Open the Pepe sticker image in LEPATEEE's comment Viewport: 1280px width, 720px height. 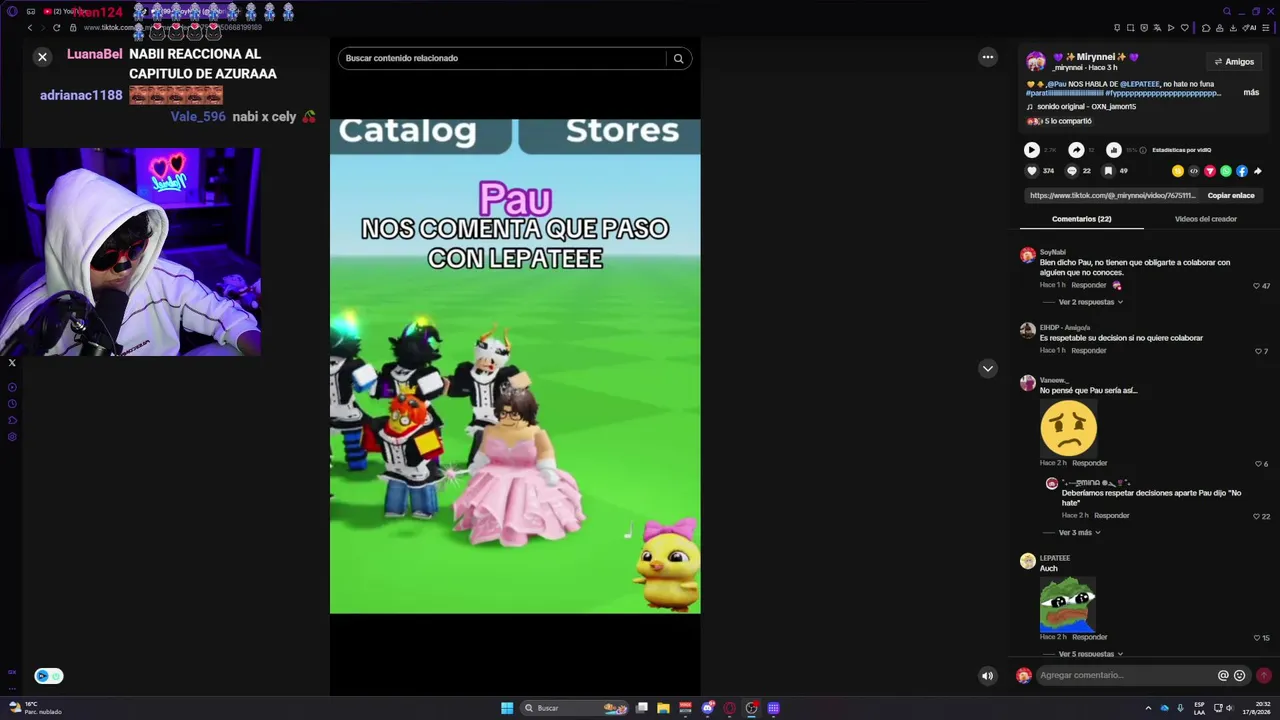(x=1067, y=603)
